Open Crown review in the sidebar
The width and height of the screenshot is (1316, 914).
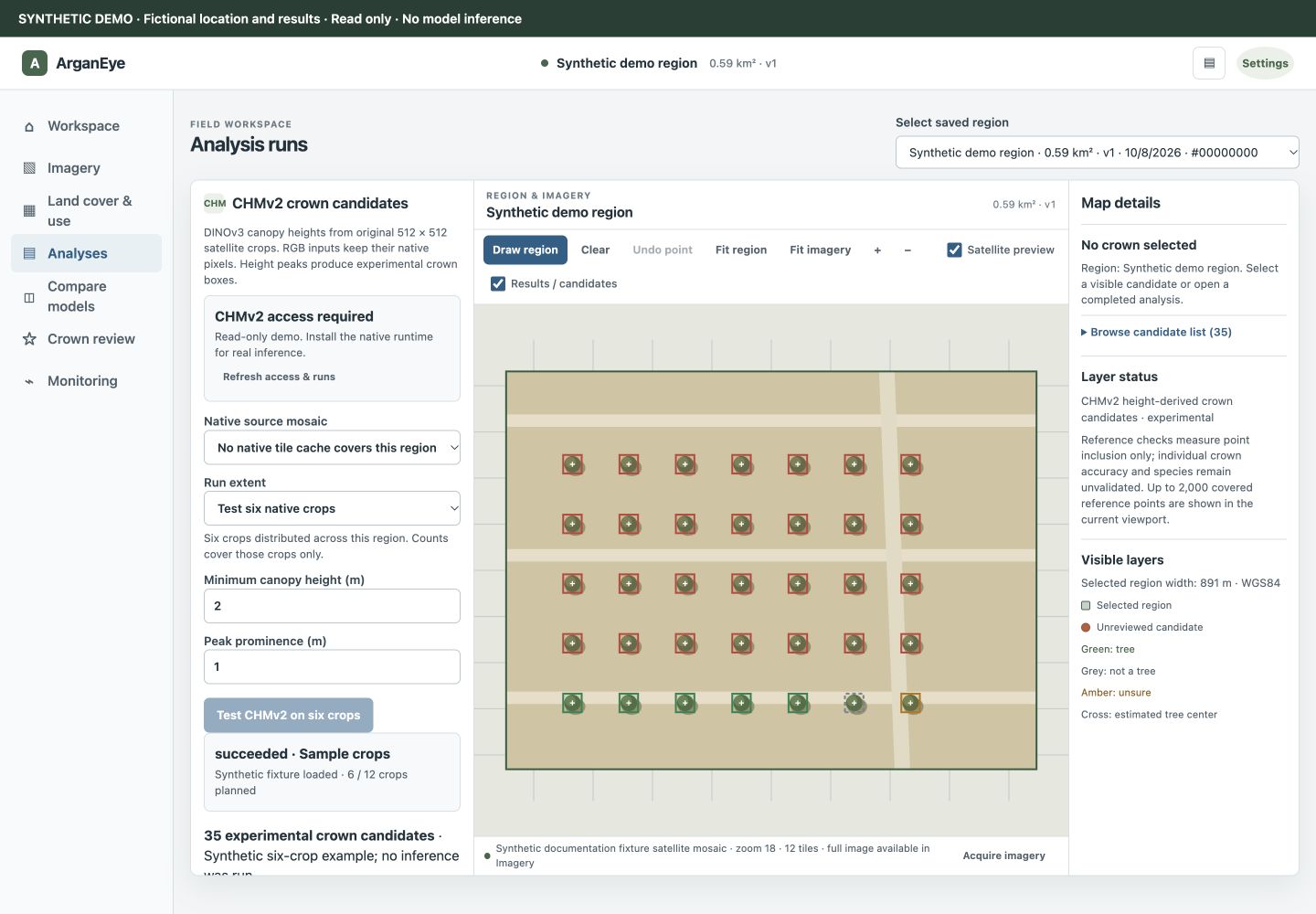point(86,339)
